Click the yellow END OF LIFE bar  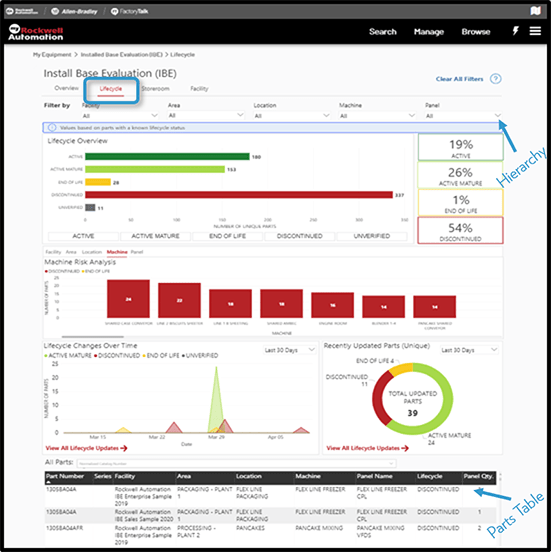pos(98,182)
